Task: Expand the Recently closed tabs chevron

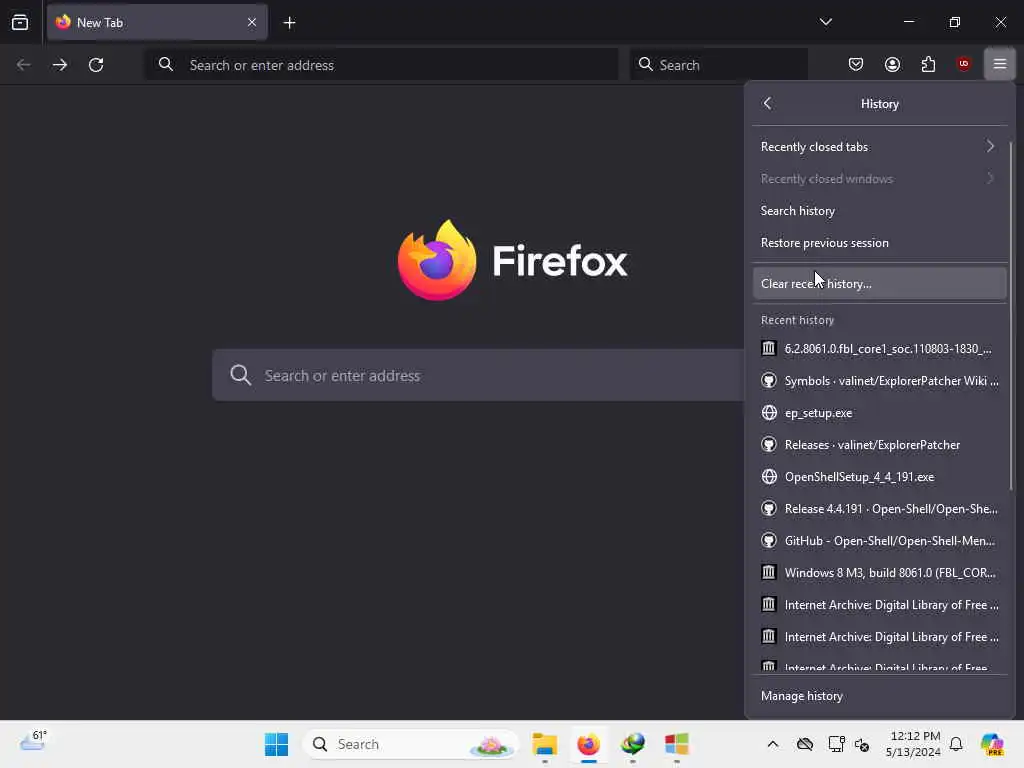Action: (x=991, y=146)
